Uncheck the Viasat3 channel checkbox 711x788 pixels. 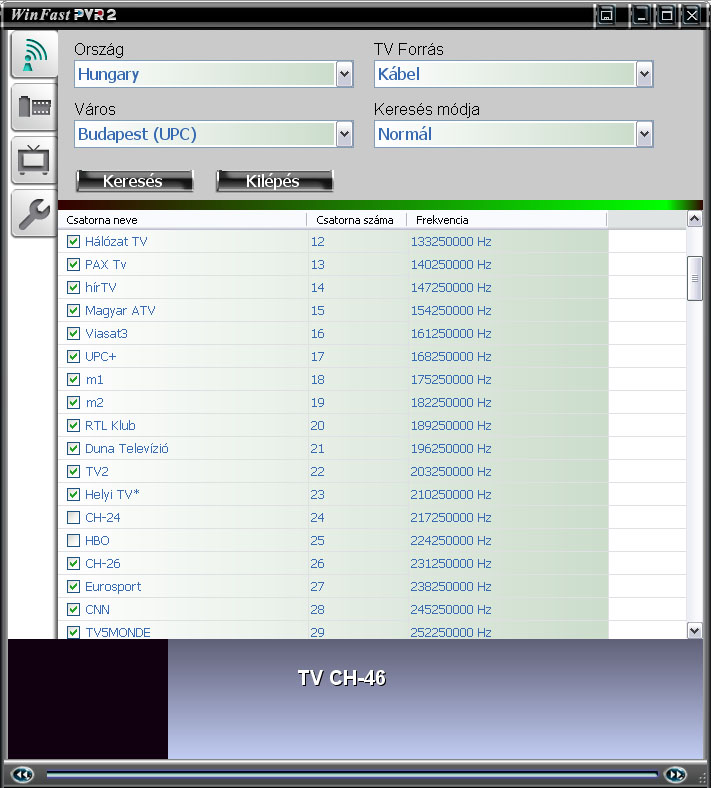pyautogui.click(x=73, y=334)
